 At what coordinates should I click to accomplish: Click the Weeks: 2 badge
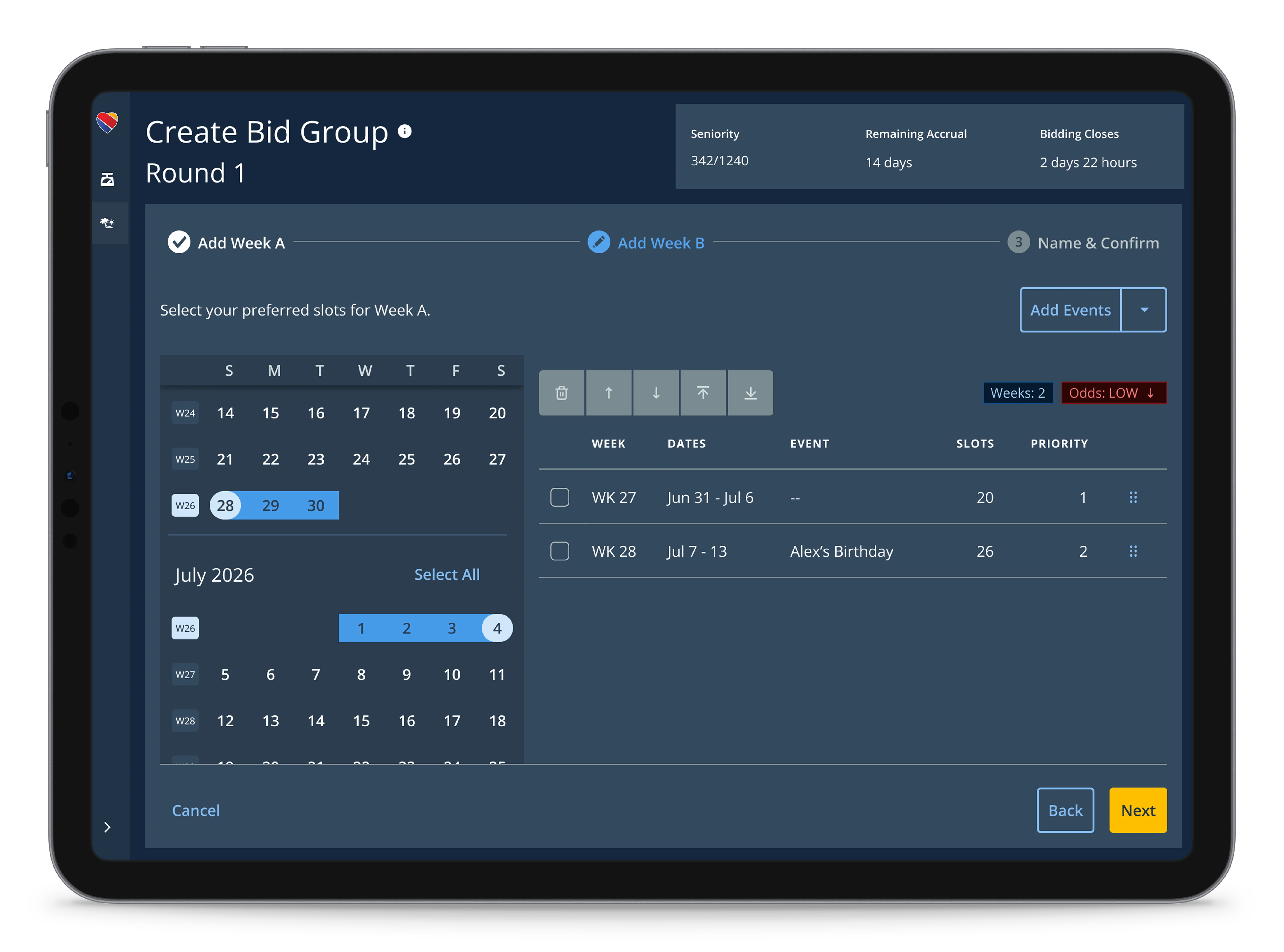click(x=1018, y=393)
